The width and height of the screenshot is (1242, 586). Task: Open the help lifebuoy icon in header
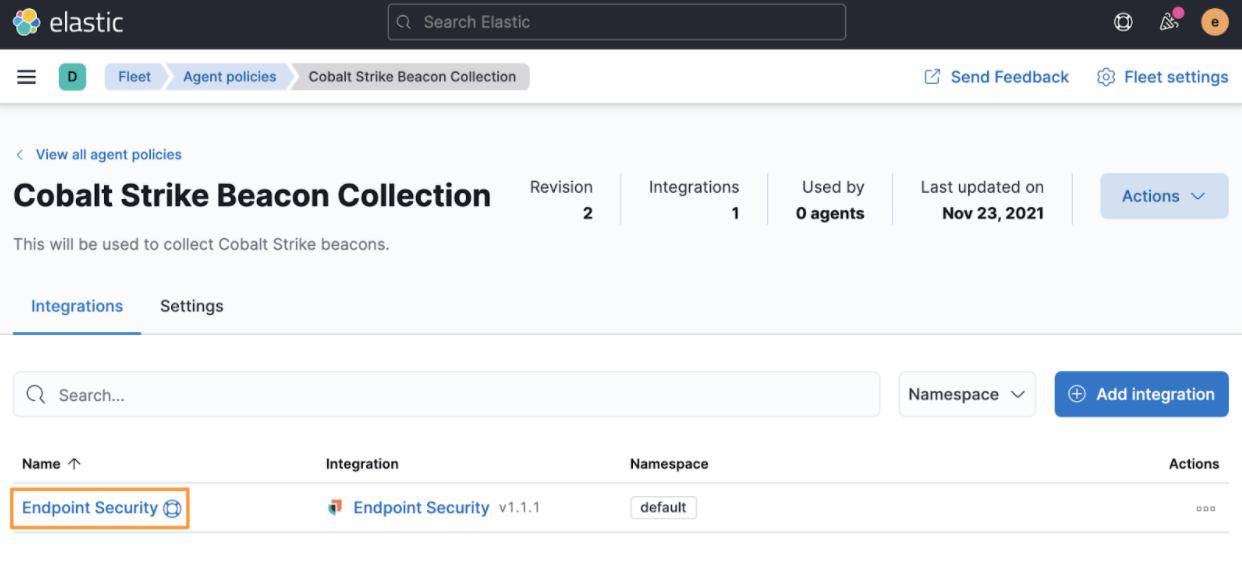point(1123,22)
